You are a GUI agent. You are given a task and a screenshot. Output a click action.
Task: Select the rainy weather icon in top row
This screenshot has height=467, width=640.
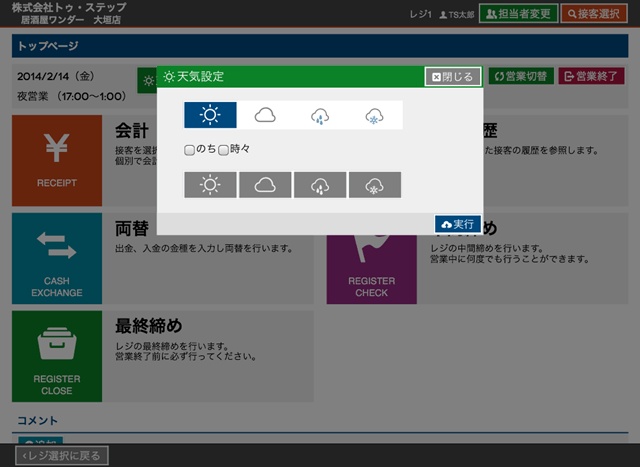[320, 115]
